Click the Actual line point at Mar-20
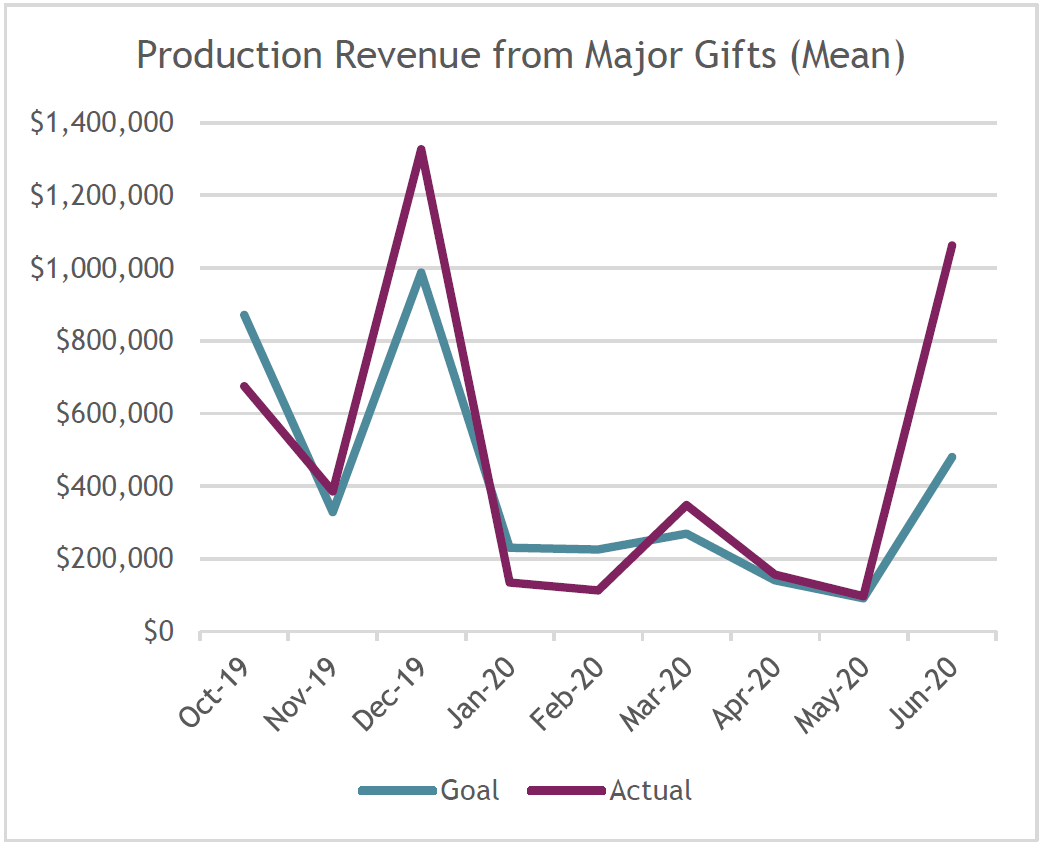 tap(686, 505)
